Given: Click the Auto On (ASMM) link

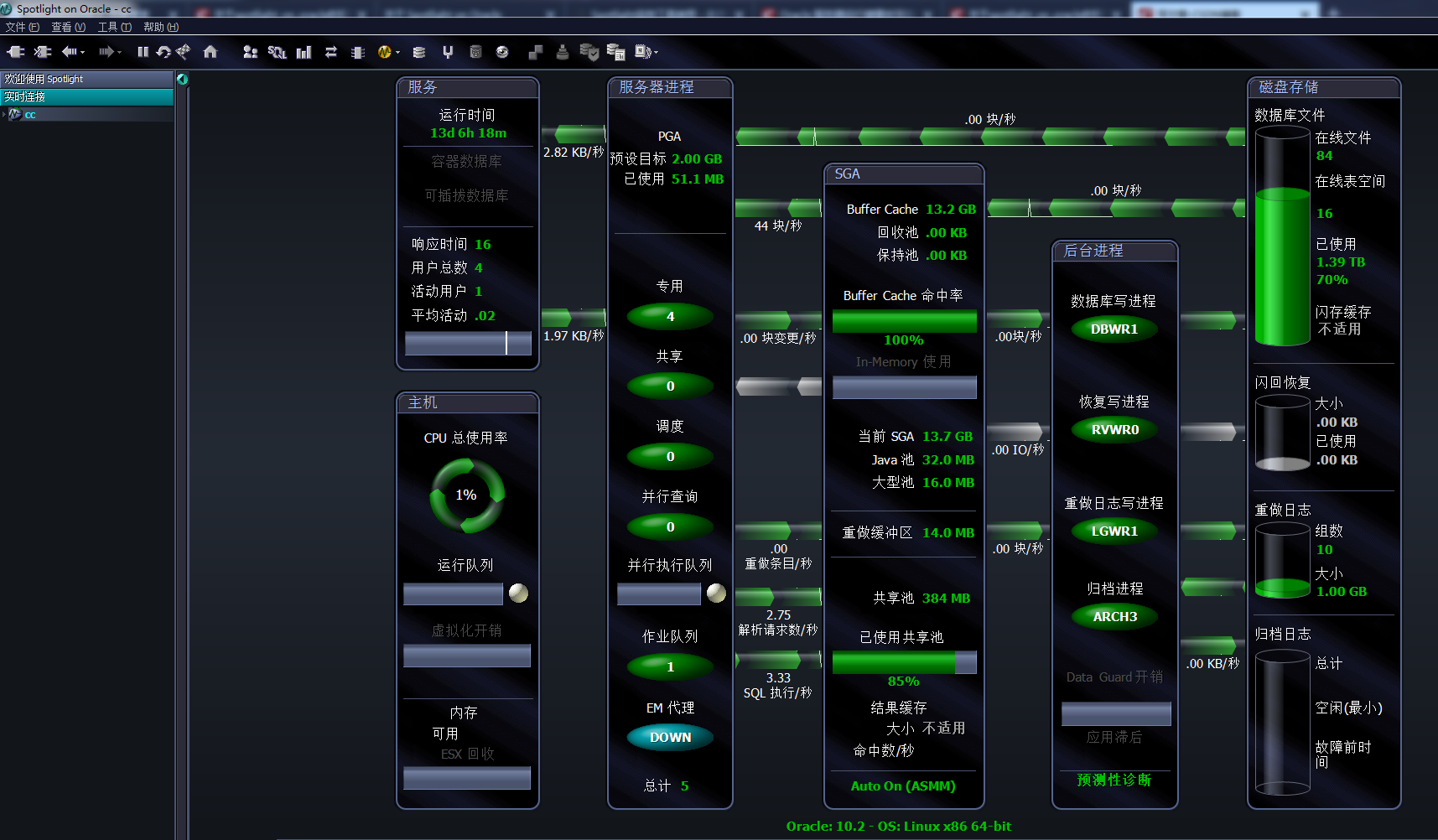Looking at the screenshot, I should coord(903,786).
